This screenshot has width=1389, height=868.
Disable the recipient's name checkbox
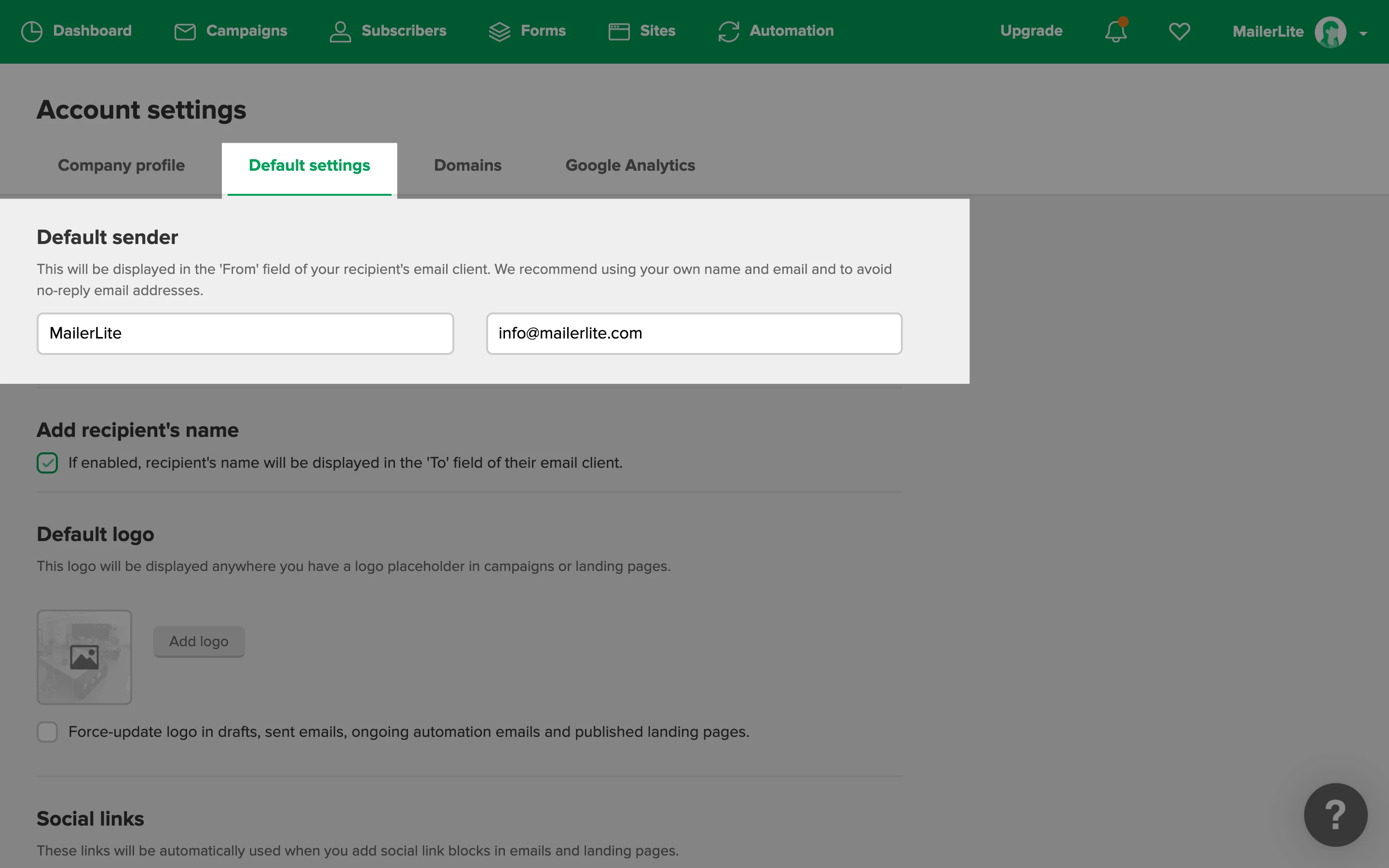(47, 463)
